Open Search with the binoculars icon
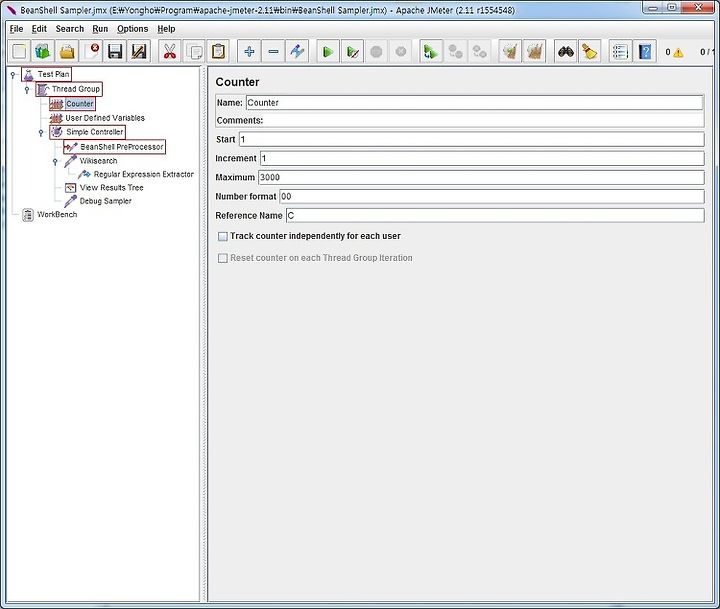 point(566,51)
